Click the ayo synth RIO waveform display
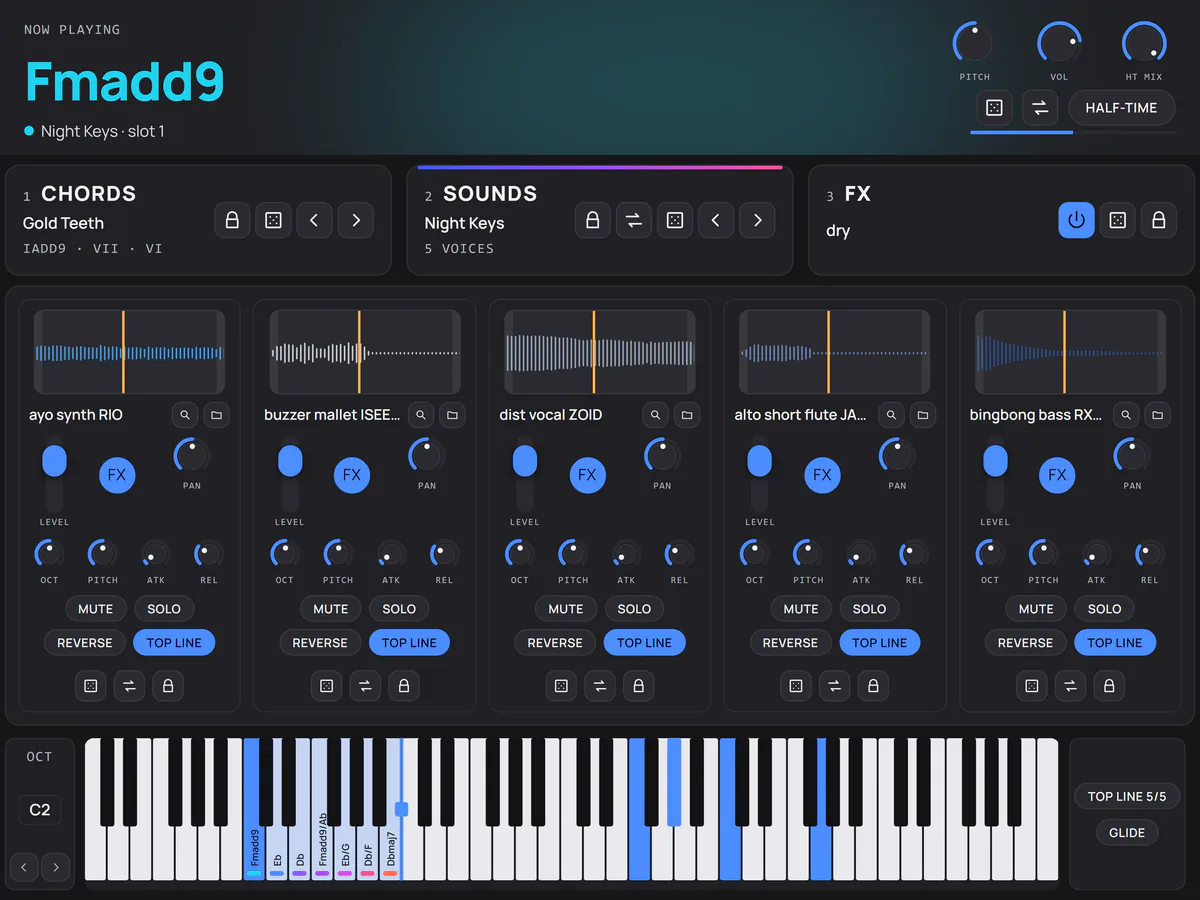1200x900 pixels. point(129,352)
